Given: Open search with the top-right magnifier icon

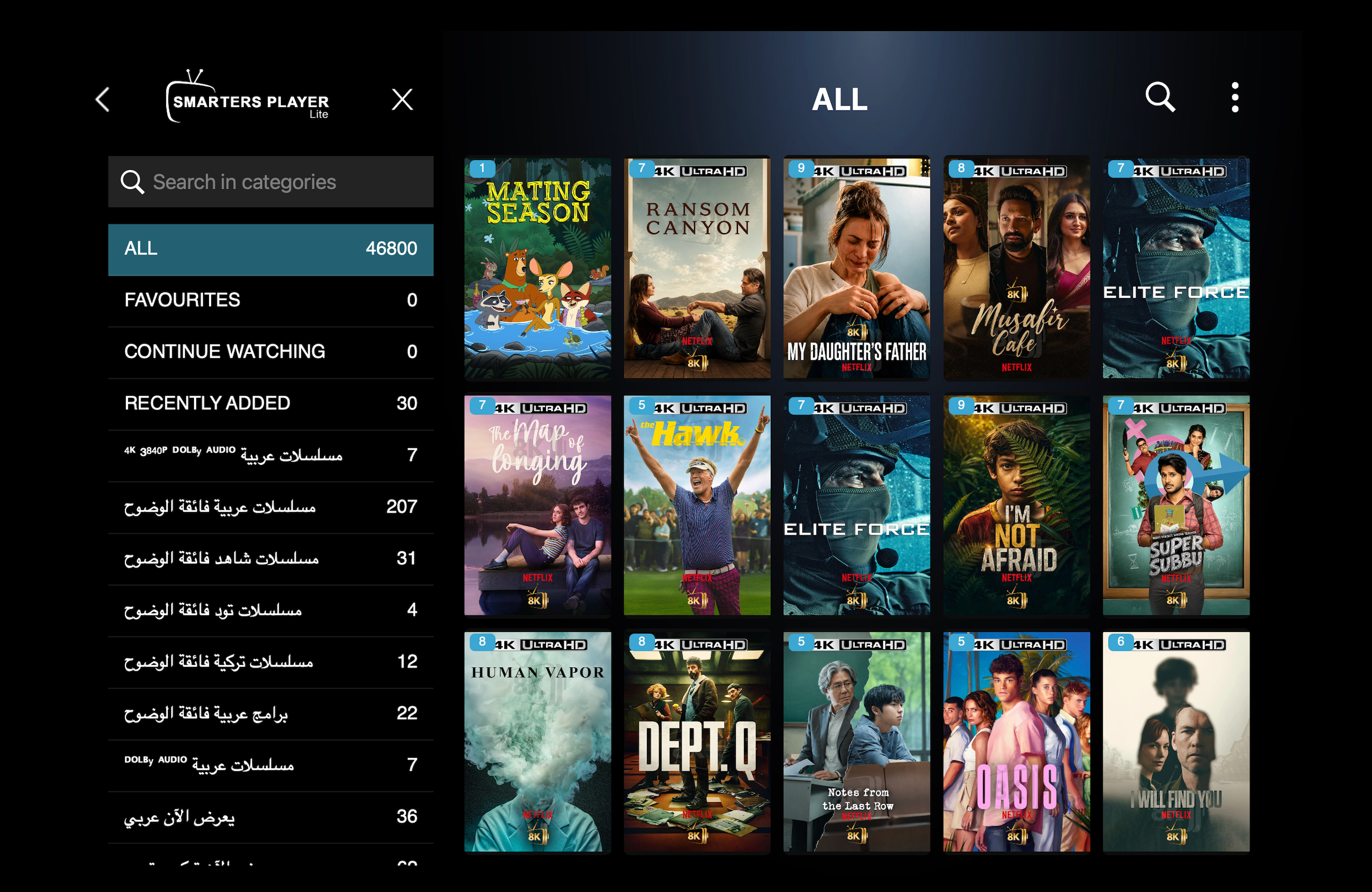Looking at the screenshot, I should (x=1160, y=97).
